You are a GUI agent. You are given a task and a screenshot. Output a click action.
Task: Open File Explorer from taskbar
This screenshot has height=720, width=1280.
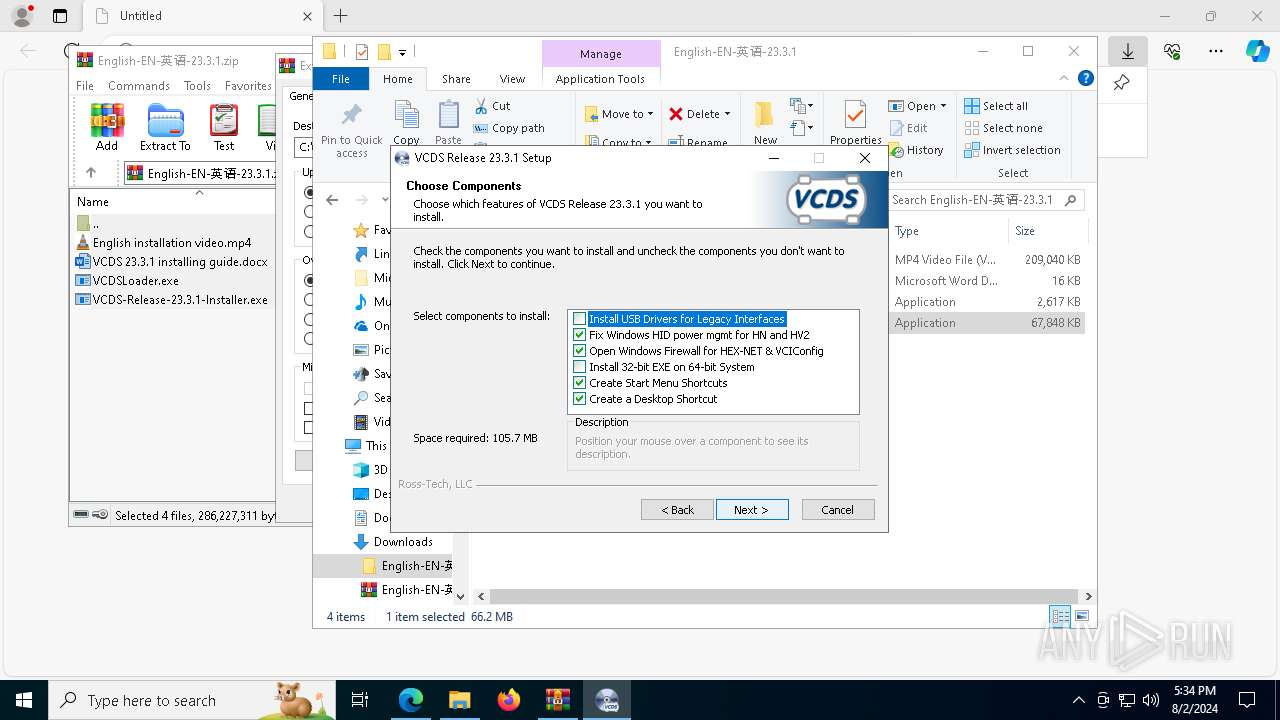[x=460, y=700]
